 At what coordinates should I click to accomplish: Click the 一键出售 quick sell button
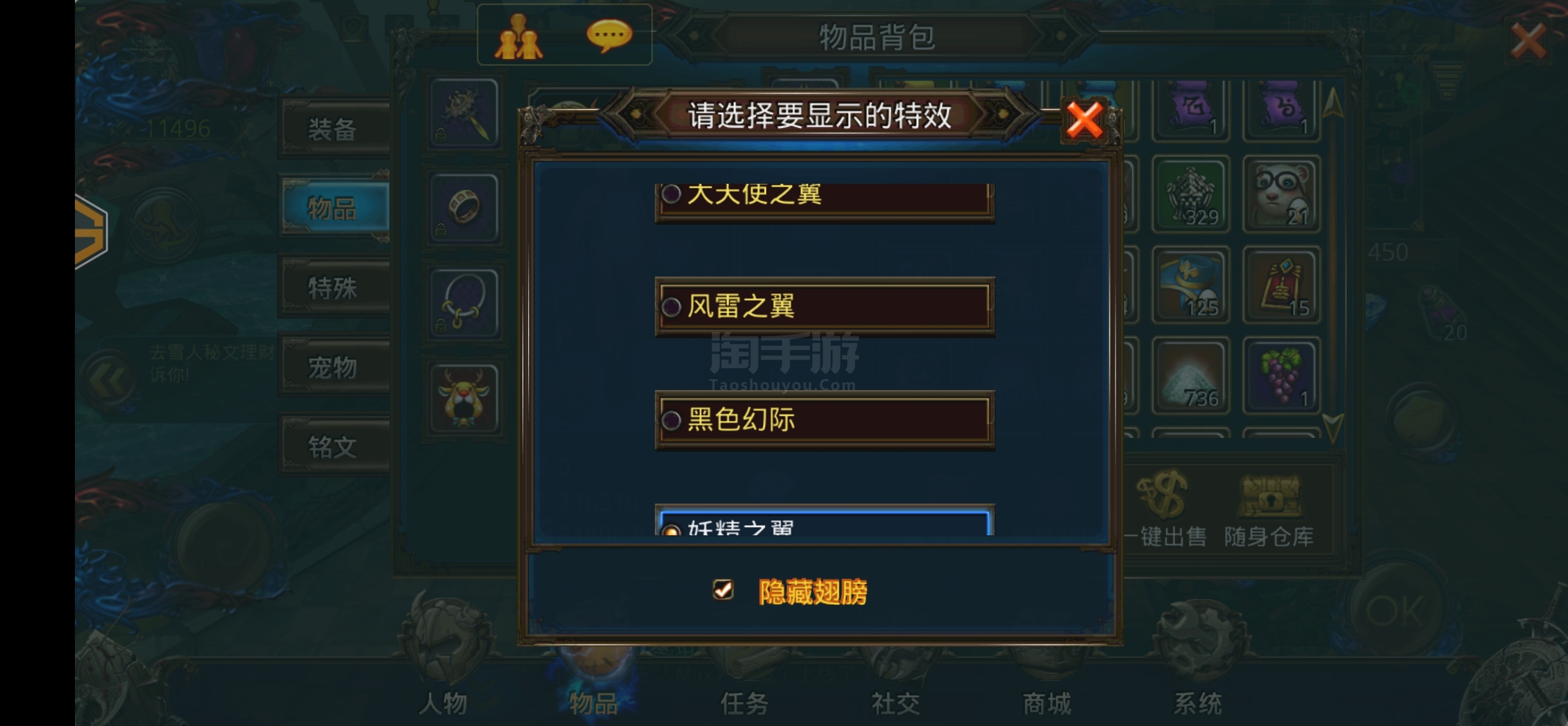(1164, 511)
